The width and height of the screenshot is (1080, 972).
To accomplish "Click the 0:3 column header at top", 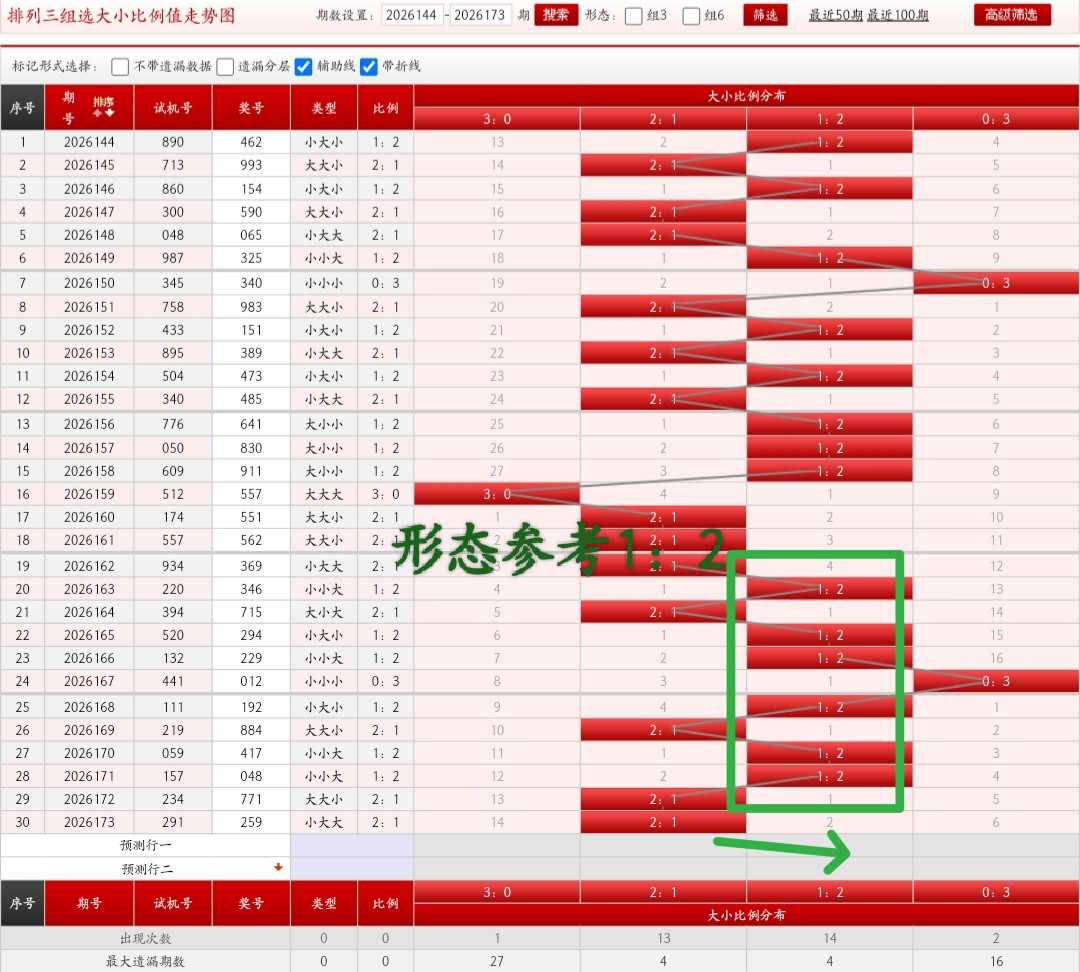I will tap(996, 119).
